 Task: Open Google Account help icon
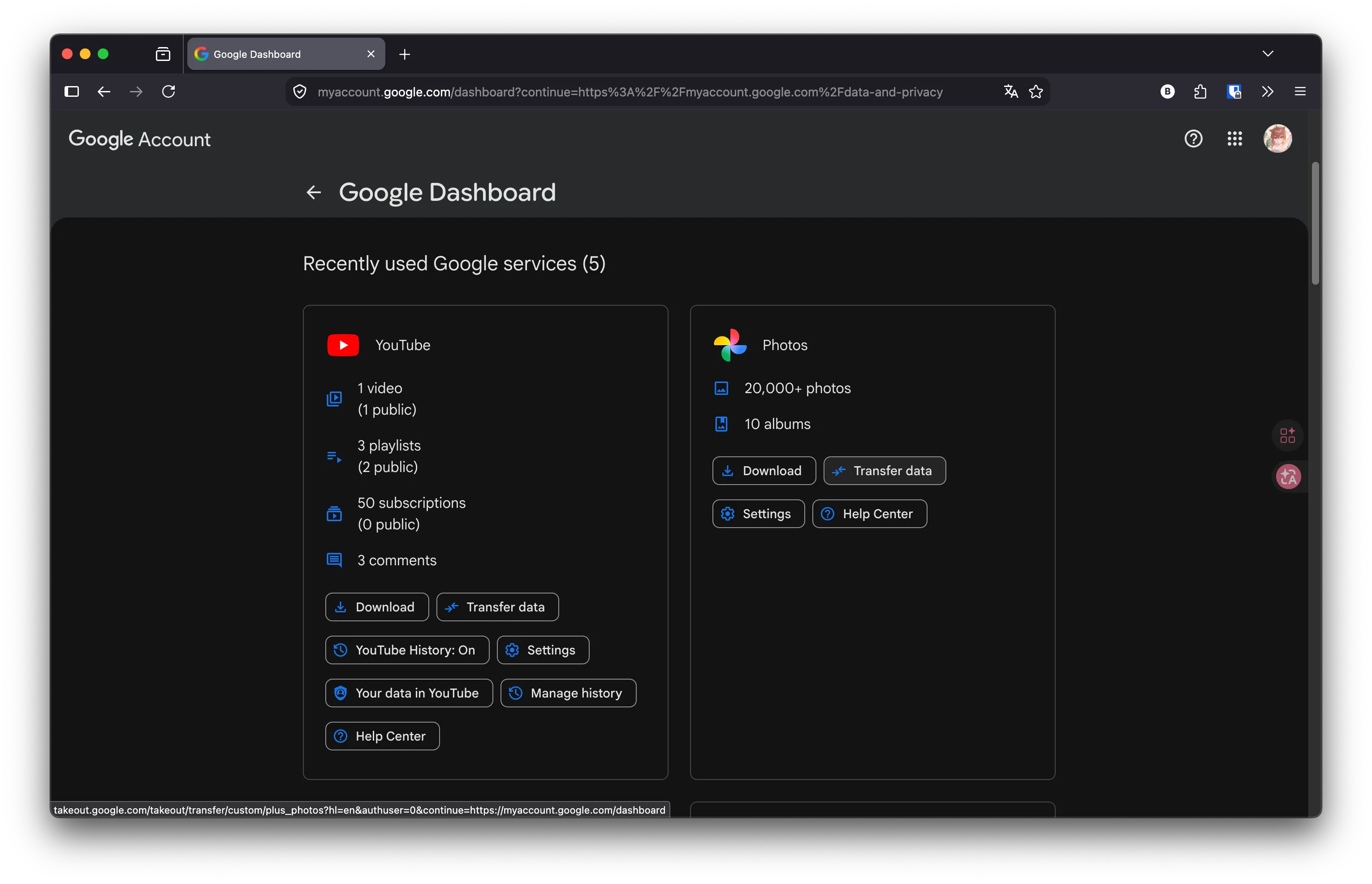pyautogui.click(x=1193, y=139)
